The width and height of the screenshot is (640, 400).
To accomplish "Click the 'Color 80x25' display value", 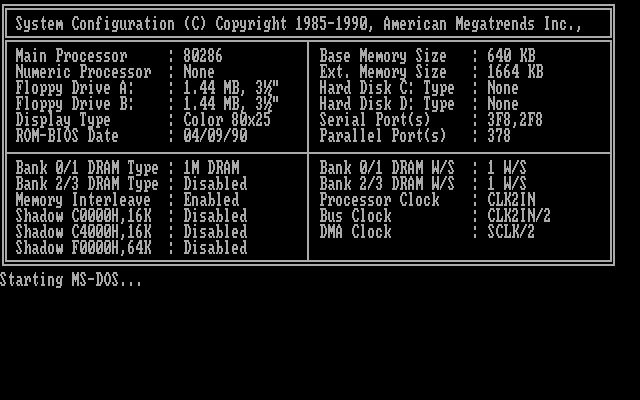I will click(x=227, y=120).
